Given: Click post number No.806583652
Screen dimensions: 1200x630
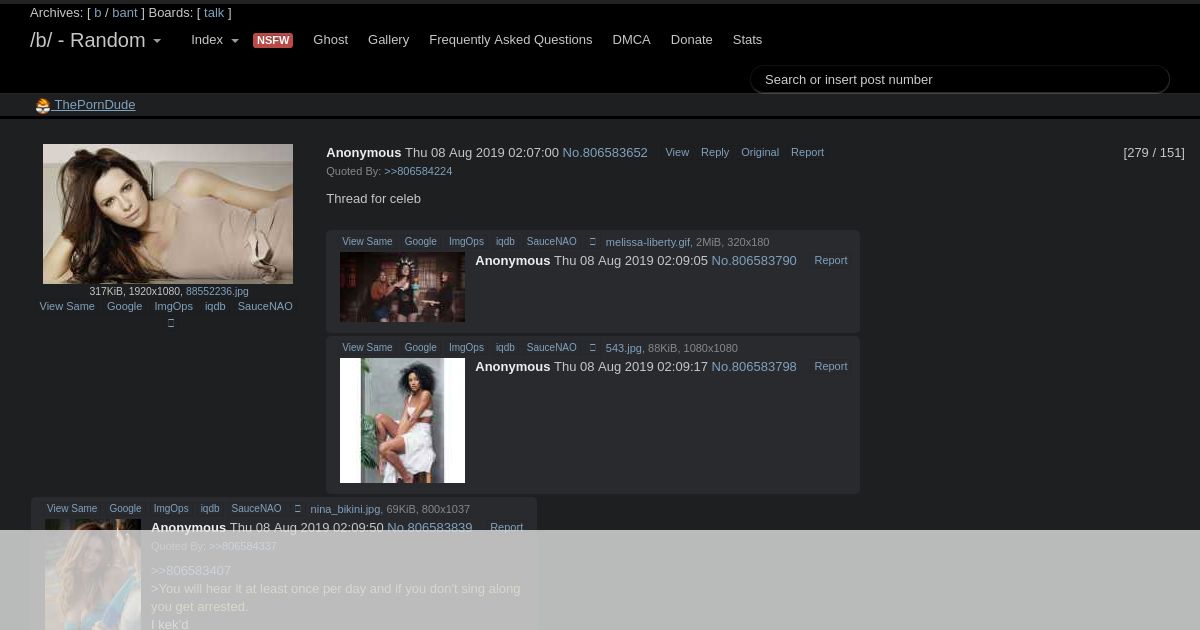Looking at the screenshot, I should click(x=605, y=153).
